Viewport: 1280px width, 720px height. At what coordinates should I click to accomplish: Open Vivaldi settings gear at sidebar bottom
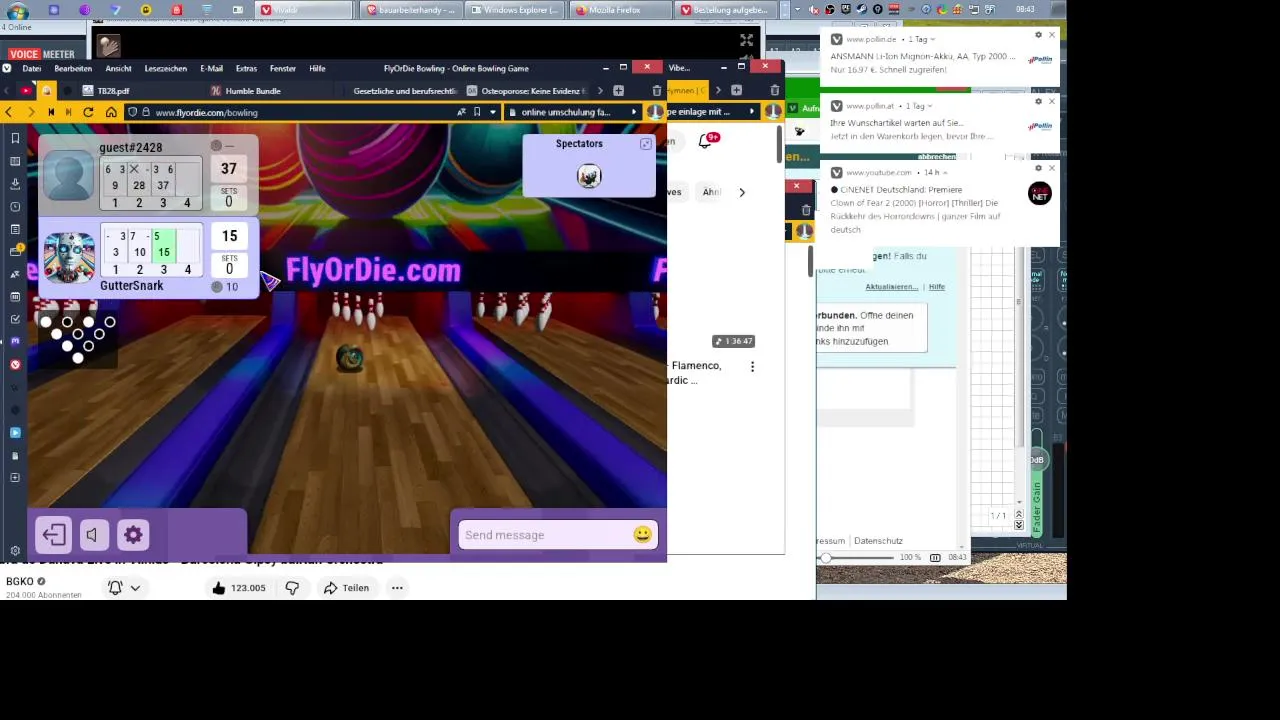point(15,551)
